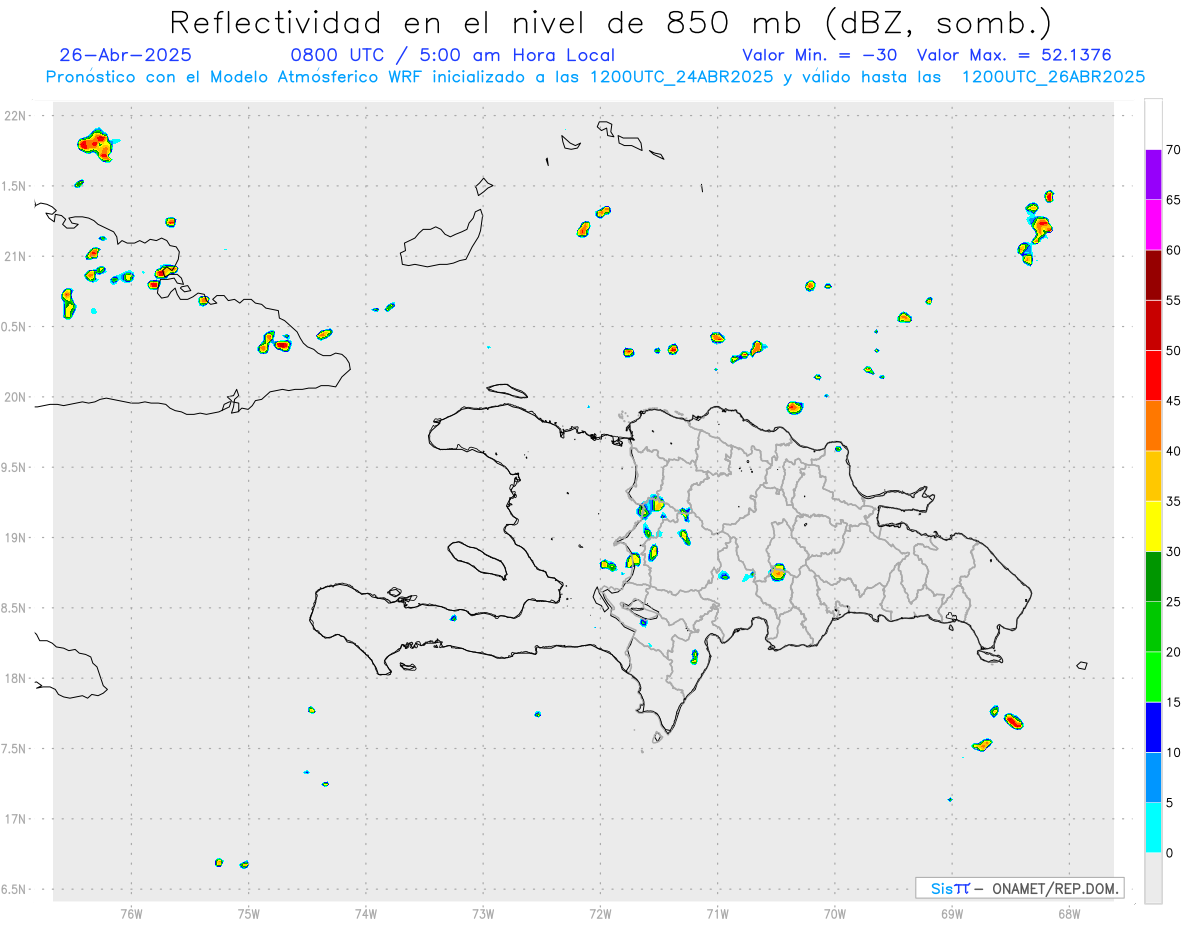Image resolution: width=1200 pixels, height=927 pixels.
Task: Click the '18N' latitude axis label
Action: [x=17, y=679]
